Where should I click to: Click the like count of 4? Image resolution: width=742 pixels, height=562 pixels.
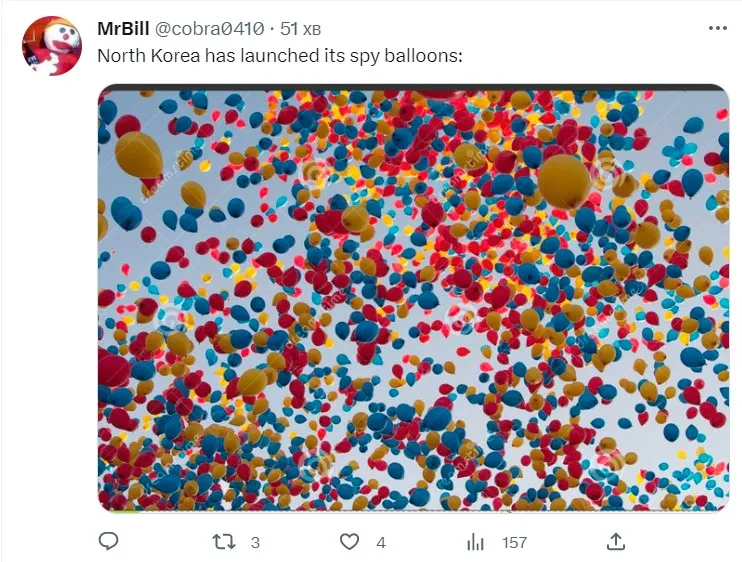(380, 542)
